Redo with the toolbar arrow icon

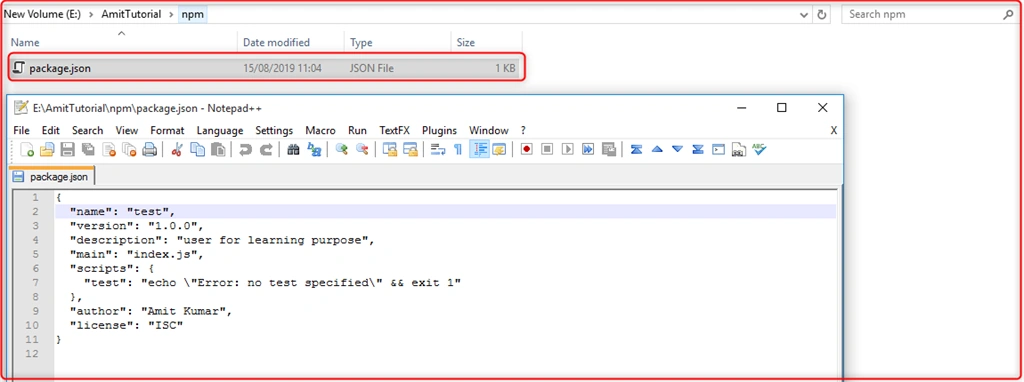pyautogui.click(x=266, y=150)
